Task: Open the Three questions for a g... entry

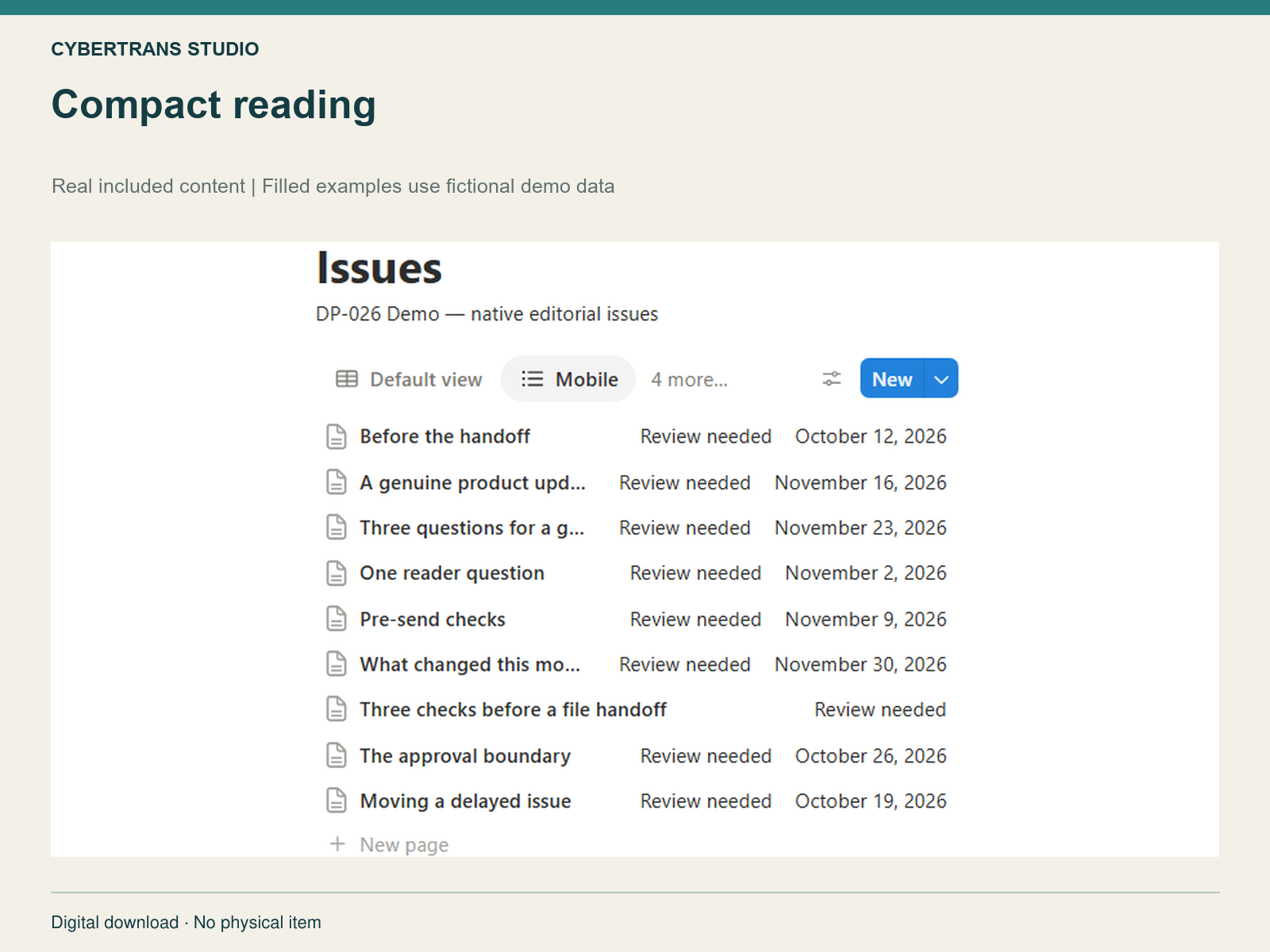Action: [x=471, y=528]
